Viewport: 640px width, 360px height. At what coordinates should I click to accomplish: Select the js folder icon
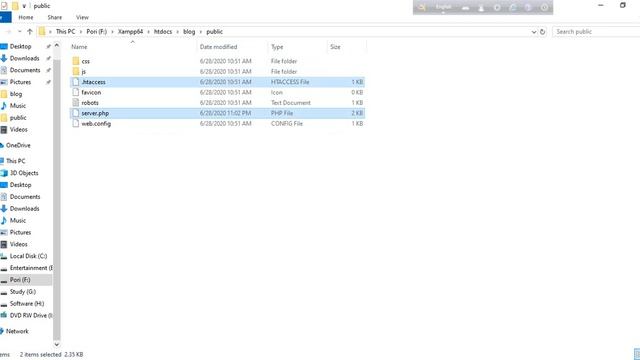pyautogui.click(x=76, y=71)
